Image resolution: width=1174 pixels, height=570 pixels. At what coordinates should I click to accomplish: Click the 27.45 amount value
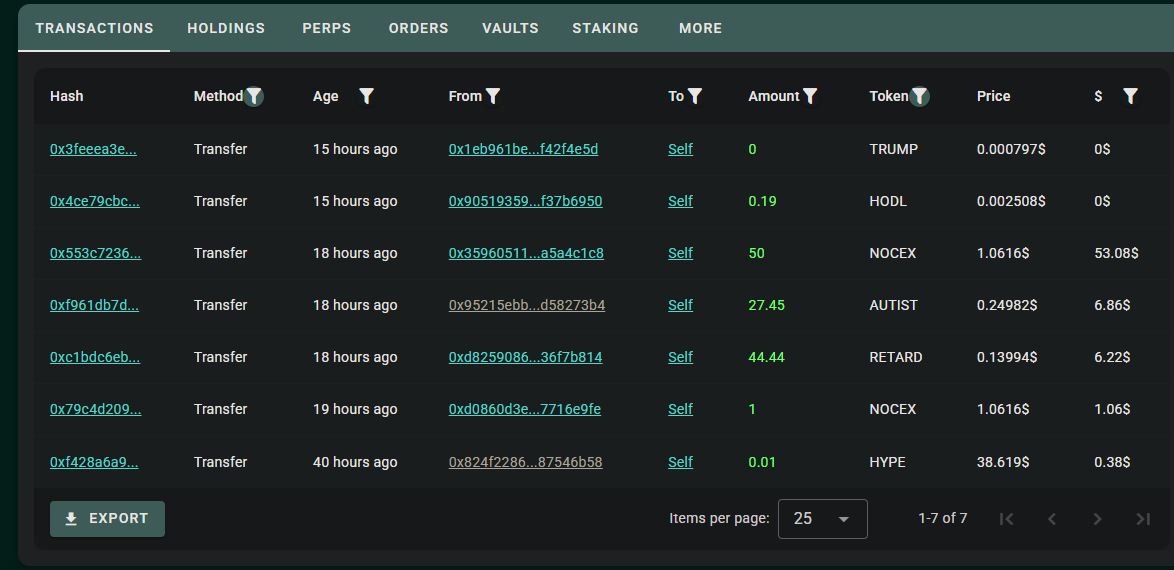[x=767, y=305]
